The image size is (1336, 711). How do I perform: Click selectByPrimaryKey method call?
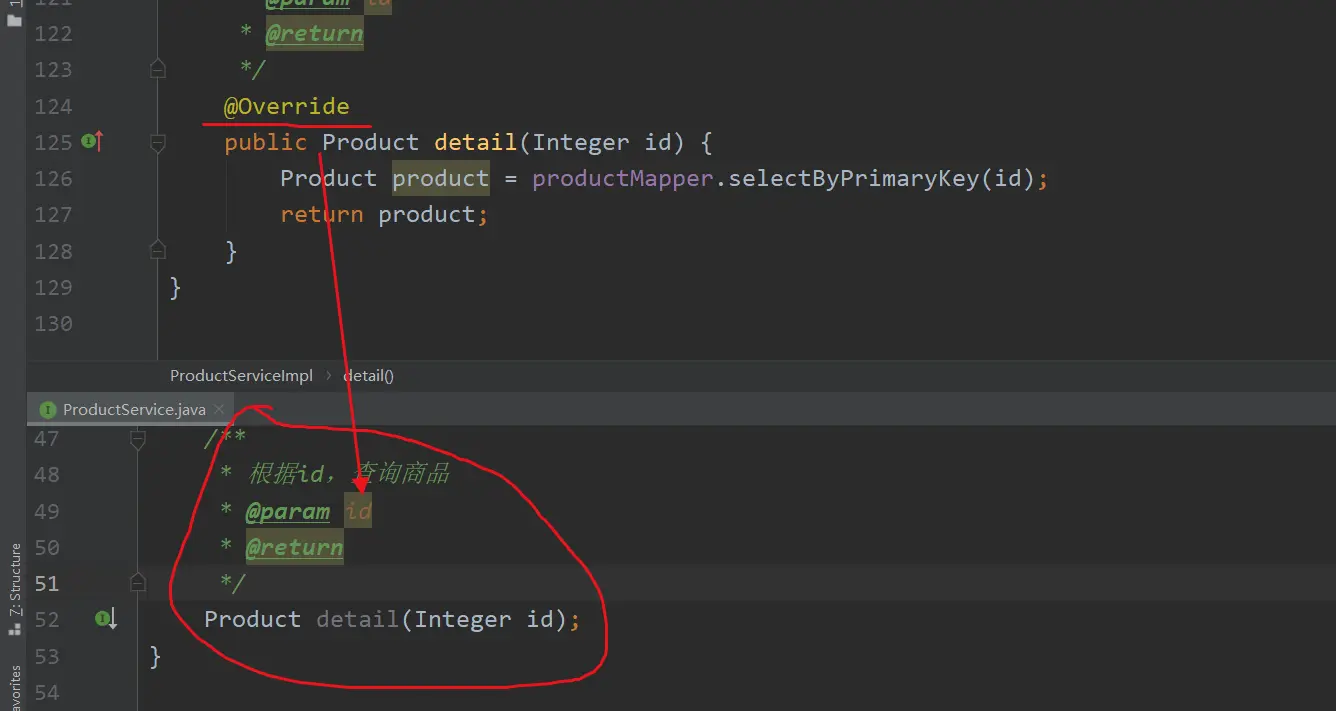[854, 179]
